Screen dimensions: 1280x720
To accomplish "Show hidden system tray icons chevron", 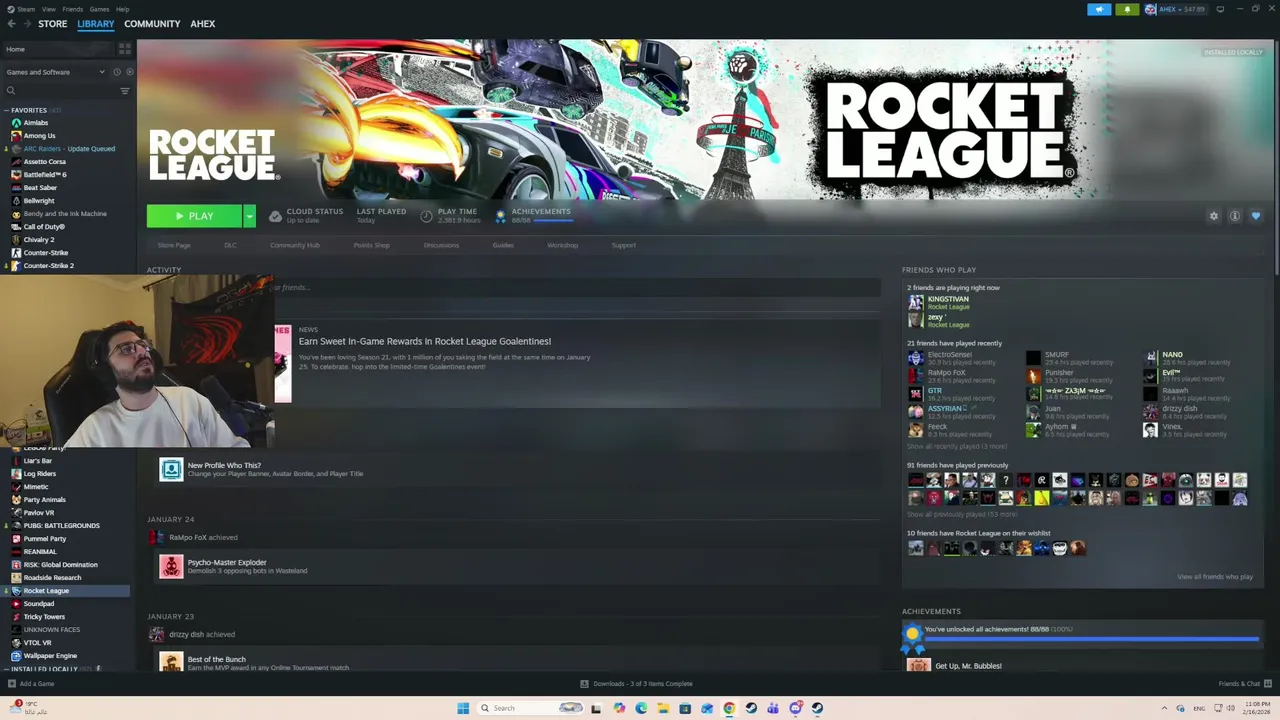I will [x=1165, y=708].
